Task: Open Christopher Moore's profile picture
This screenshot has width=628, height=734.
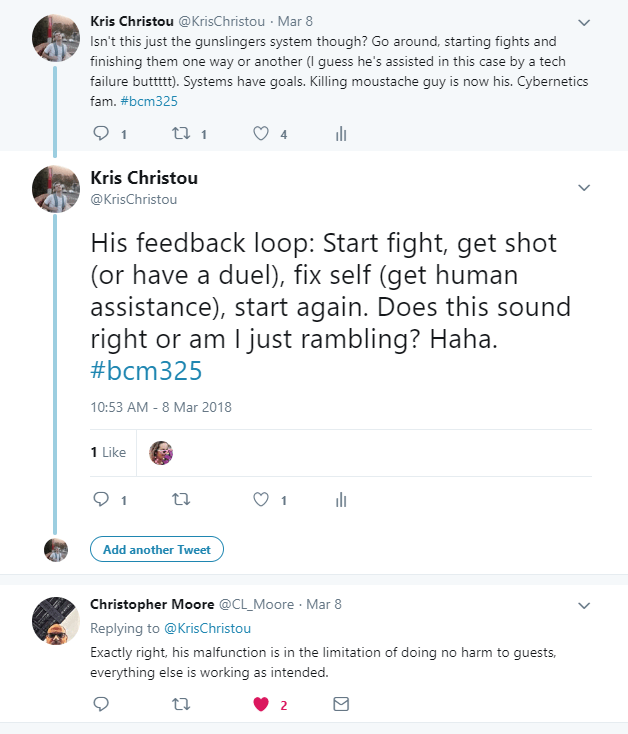Action: (56, 621)
